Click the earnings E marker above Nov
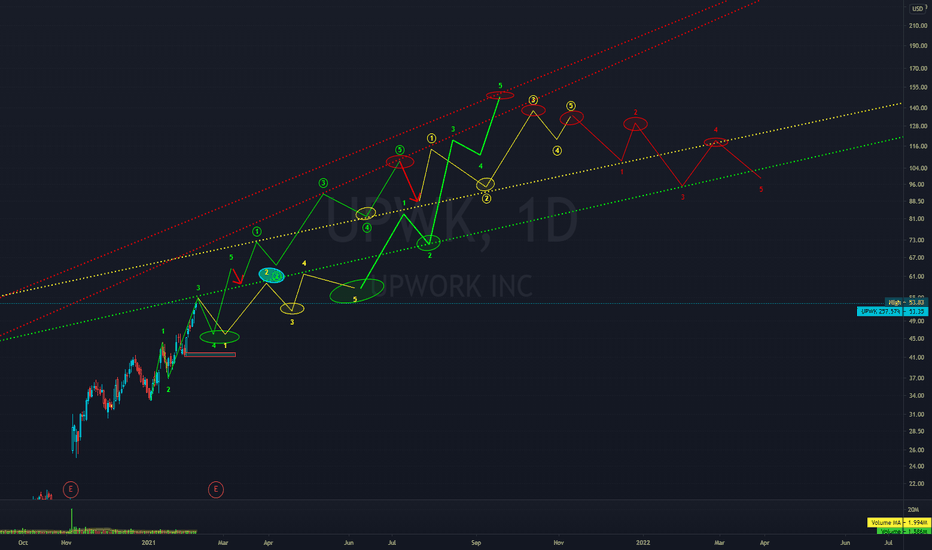This screenshot has width=932, height=550. tap(71, 489)
